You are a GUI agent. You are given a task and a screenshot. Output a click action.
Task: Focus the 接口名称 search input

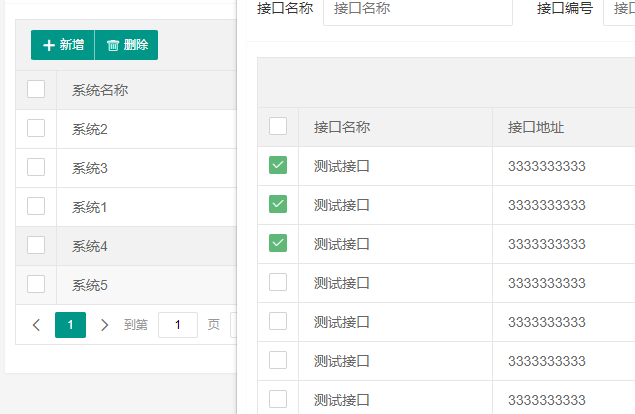[417, 9]
